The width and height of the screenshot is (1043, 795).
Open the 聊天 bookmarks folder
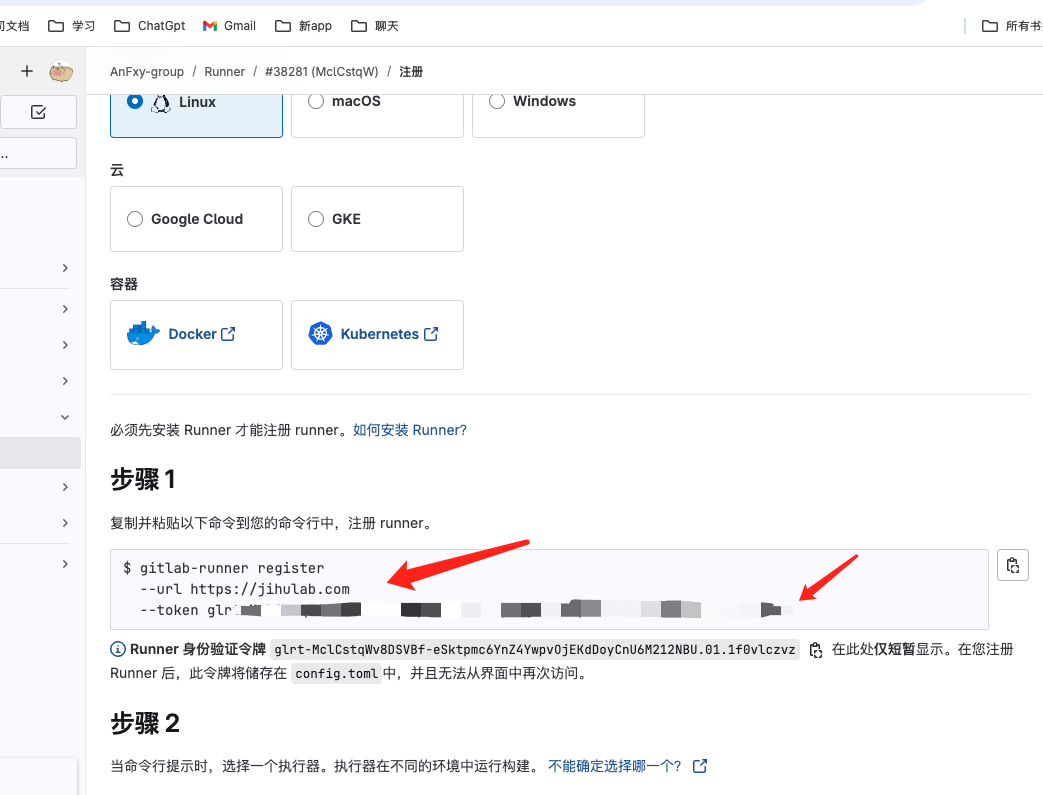pos(375,26)
